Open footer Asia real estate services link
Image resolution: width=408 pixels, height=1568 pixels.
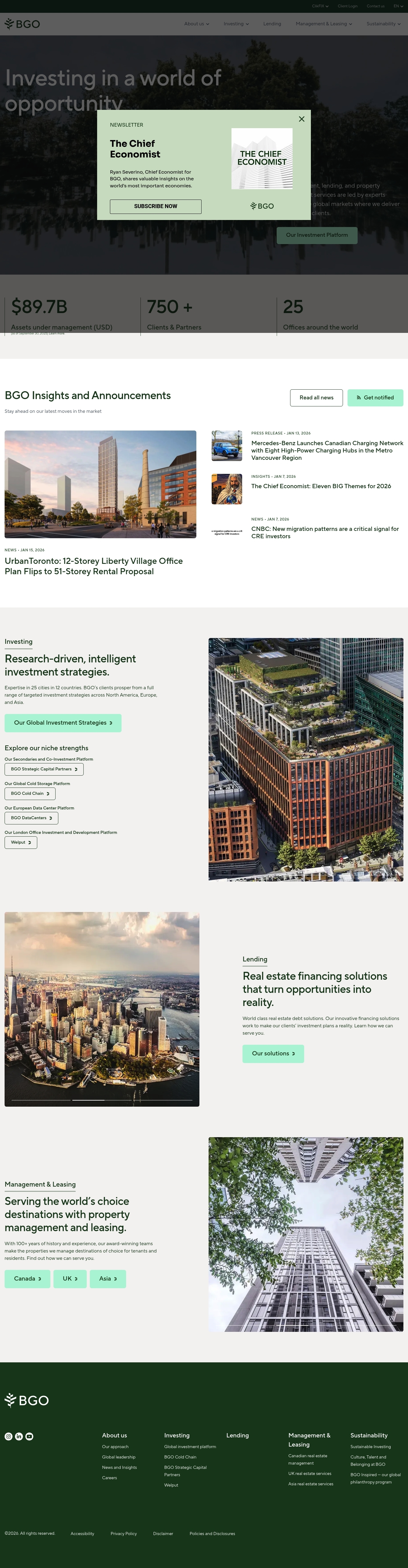click(311, 1484)
